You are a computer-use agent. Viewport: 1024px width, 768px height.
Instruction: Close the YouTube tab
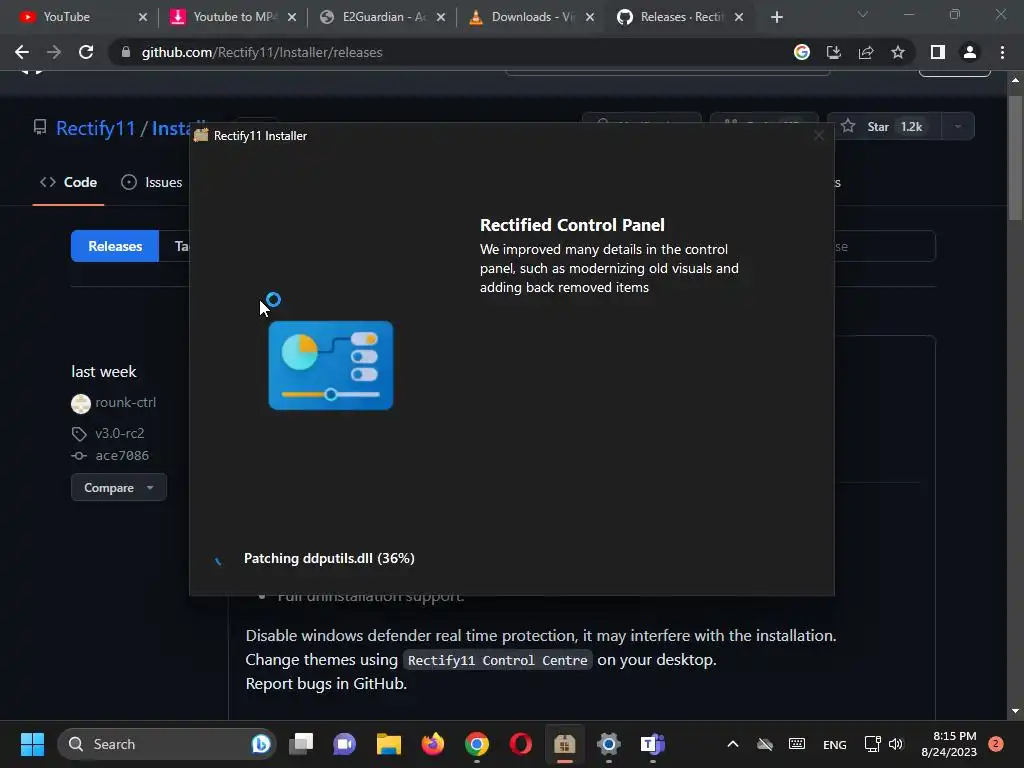tap(143, 17)
